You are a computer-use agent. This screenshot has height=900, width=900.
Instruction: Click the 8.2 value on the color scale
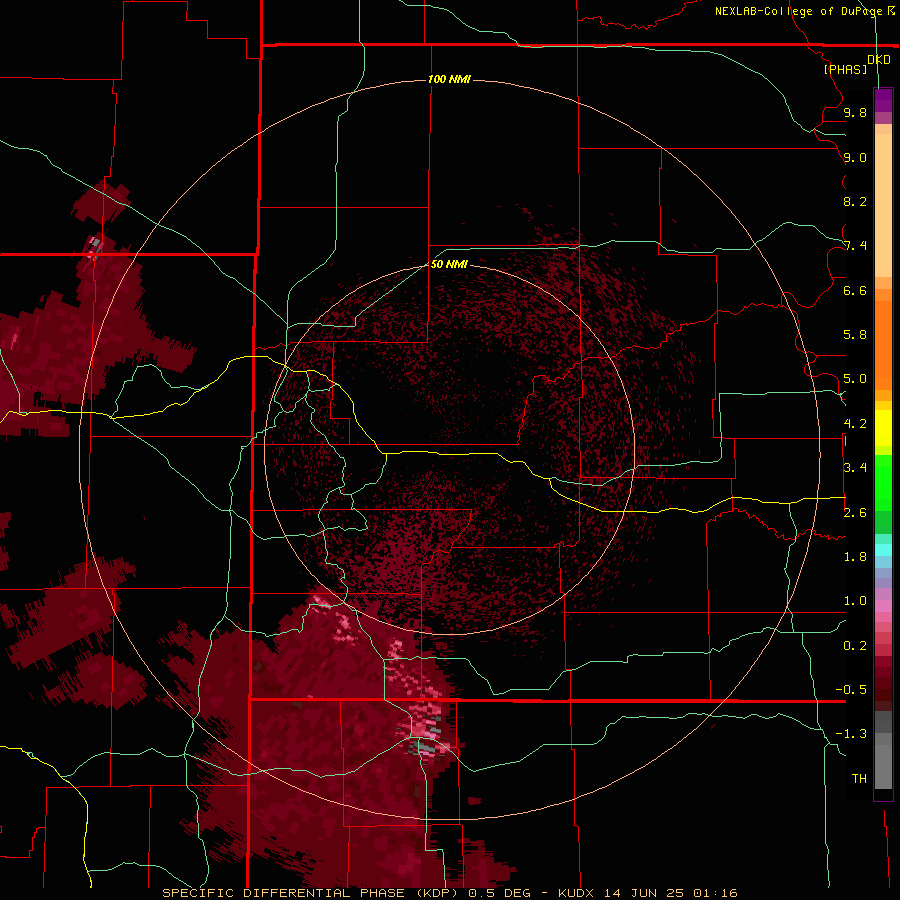855,202
